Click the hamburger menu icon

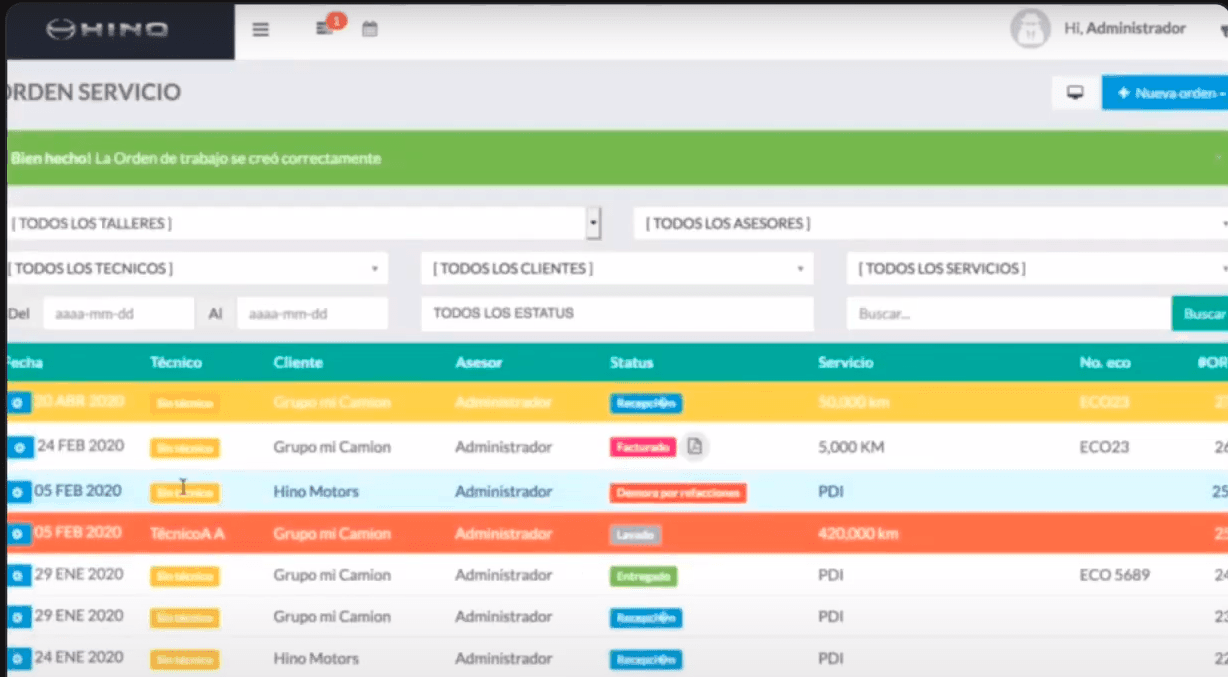(261, 30)
